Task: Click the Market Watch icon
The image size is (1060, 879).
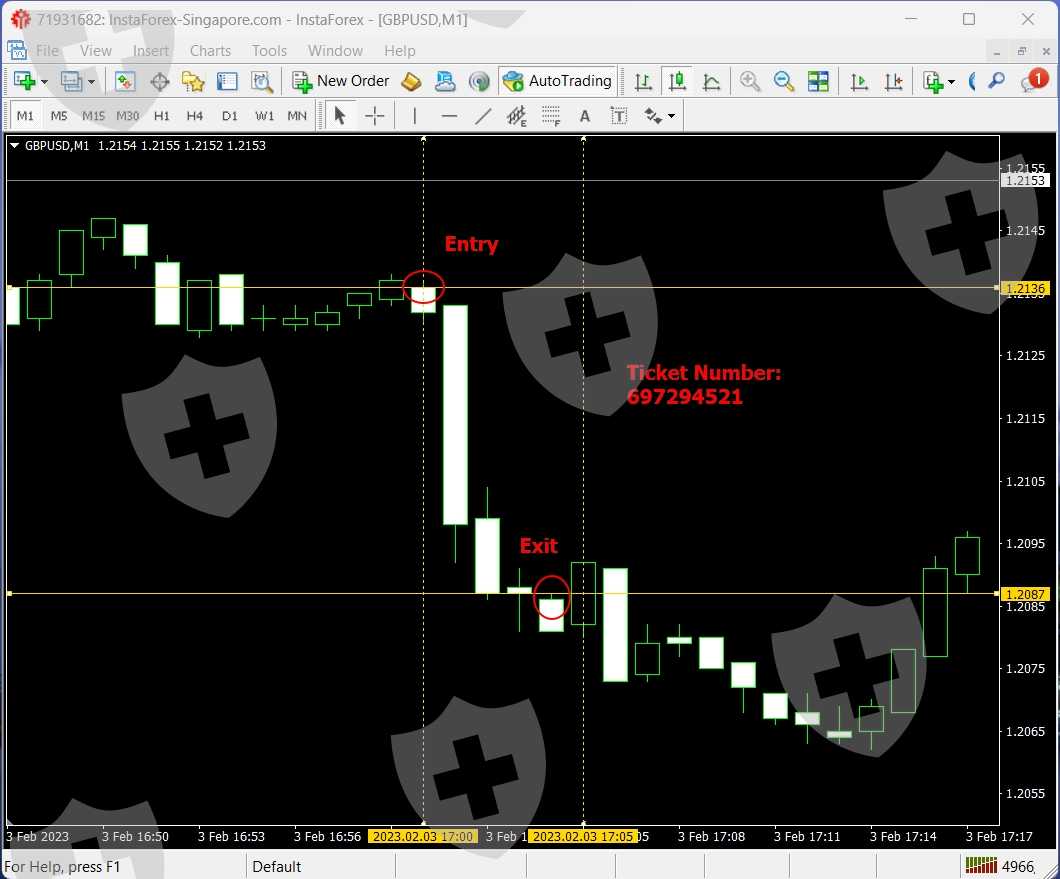Action: coord(125,81)
